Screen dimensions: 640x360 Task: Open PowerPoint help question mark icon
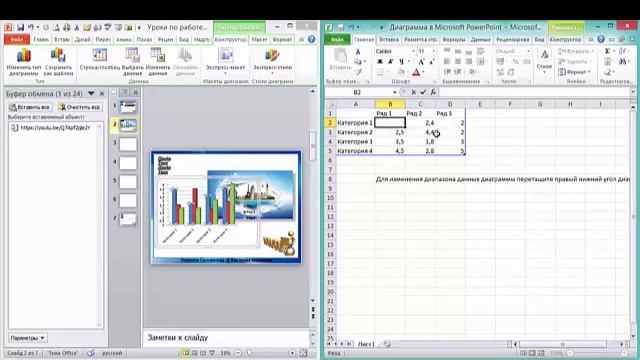311,40
